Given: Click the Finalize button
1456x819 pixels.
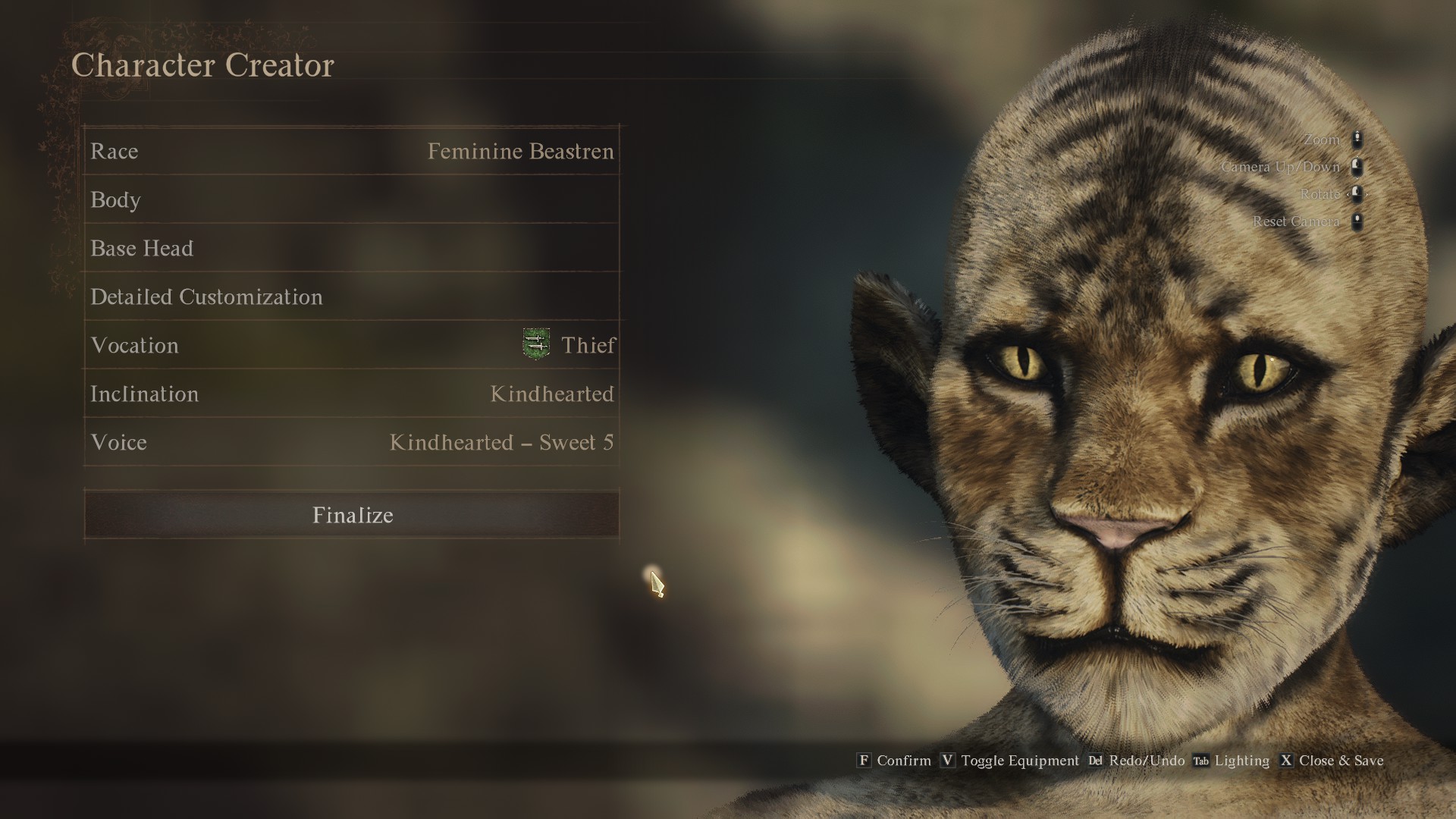Looking at the screenshot, I should 352,515.
